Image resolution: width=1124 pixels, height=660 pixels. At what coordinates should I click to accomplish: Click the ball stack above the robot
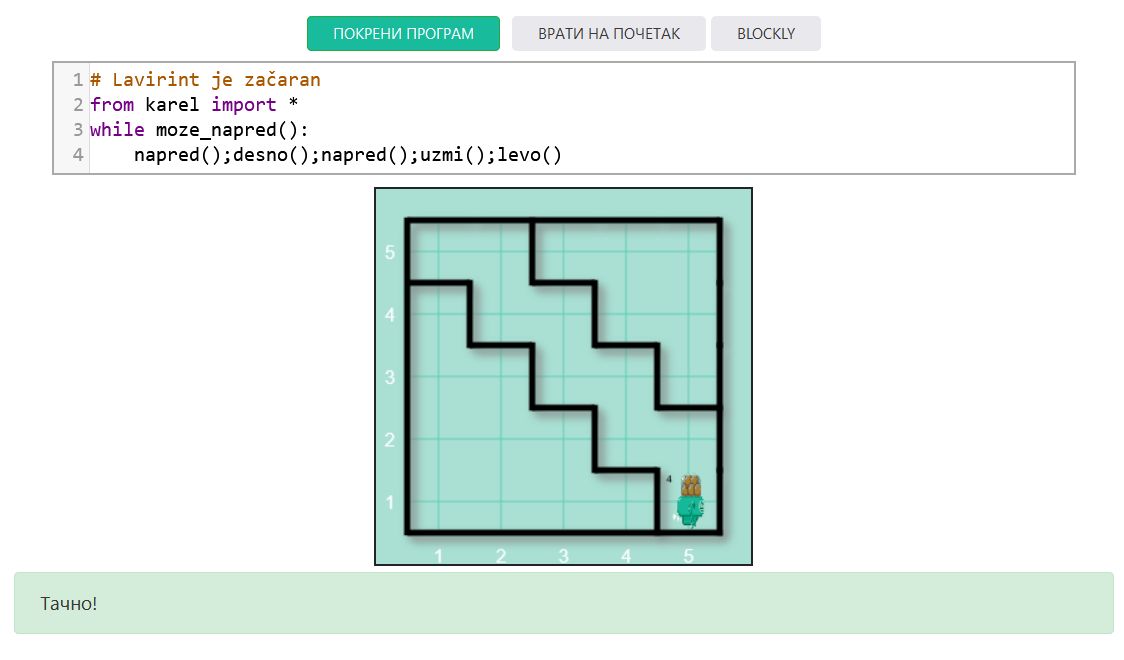(x=690, y=485)
